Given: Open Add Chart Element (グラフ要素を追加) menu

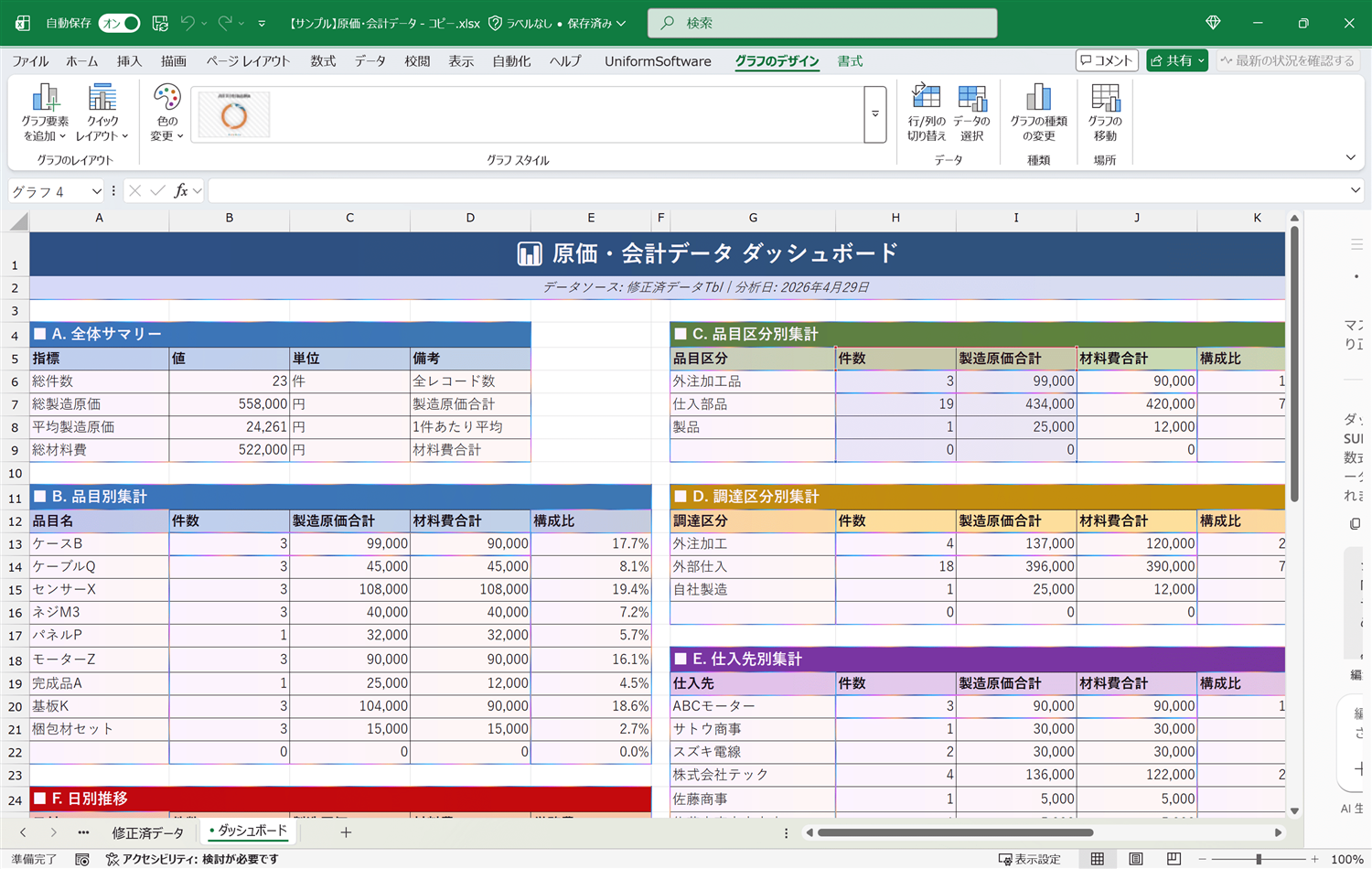Looking at the screenshot, I should 45,113.
